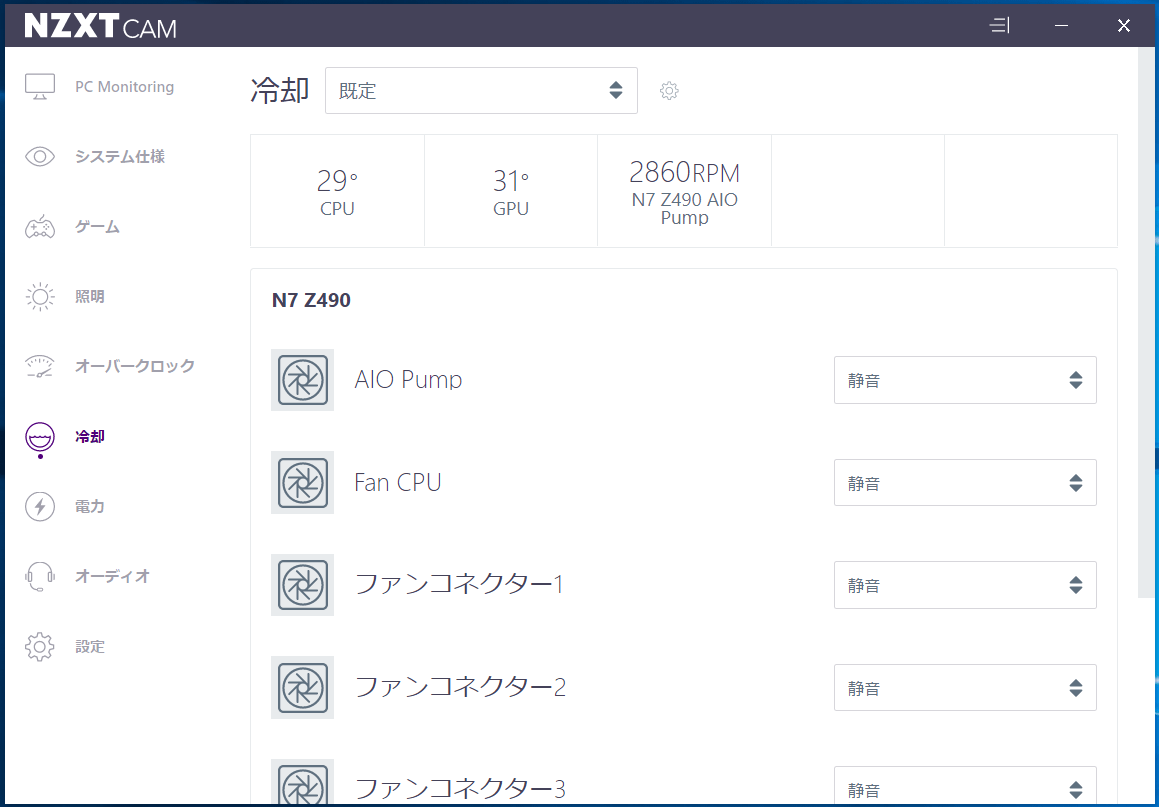Click the ファンコネクター3 label
The width and height of the screenshot is (1159, 807).
click(x=460, y=789)
